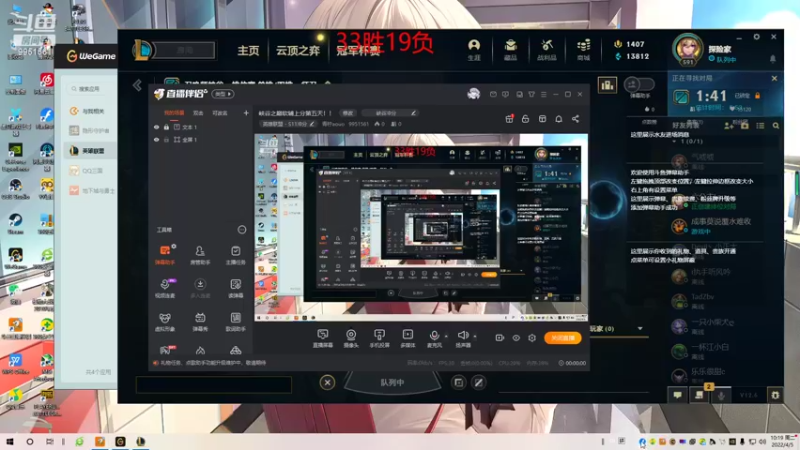Select the first scene tab in streaming companion
800x450 pixels.
coord(174,113)
